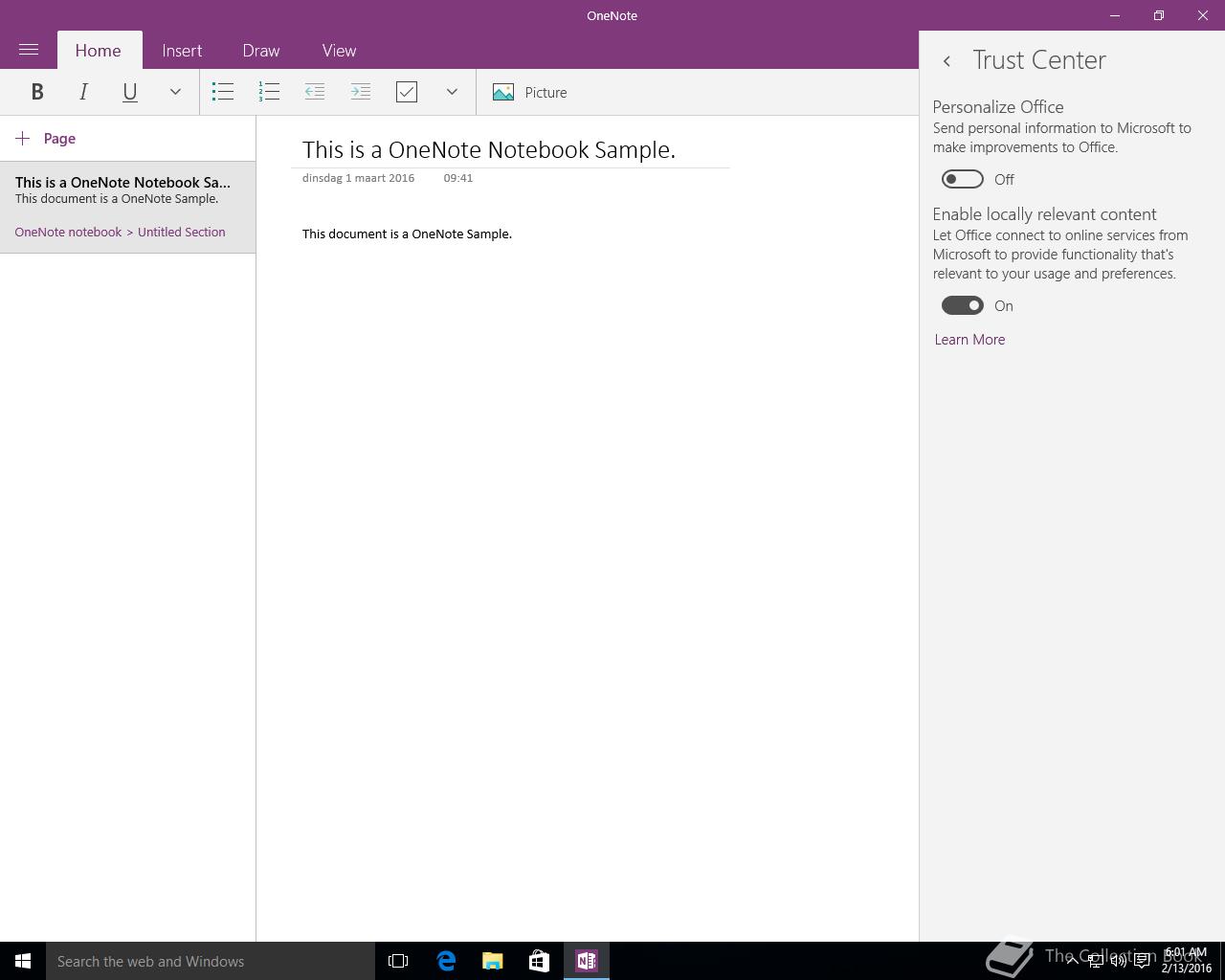This screenshot has width=1225, height=980.
Task: Show hidden system tray icons
Action: (x=1073, y=961)
